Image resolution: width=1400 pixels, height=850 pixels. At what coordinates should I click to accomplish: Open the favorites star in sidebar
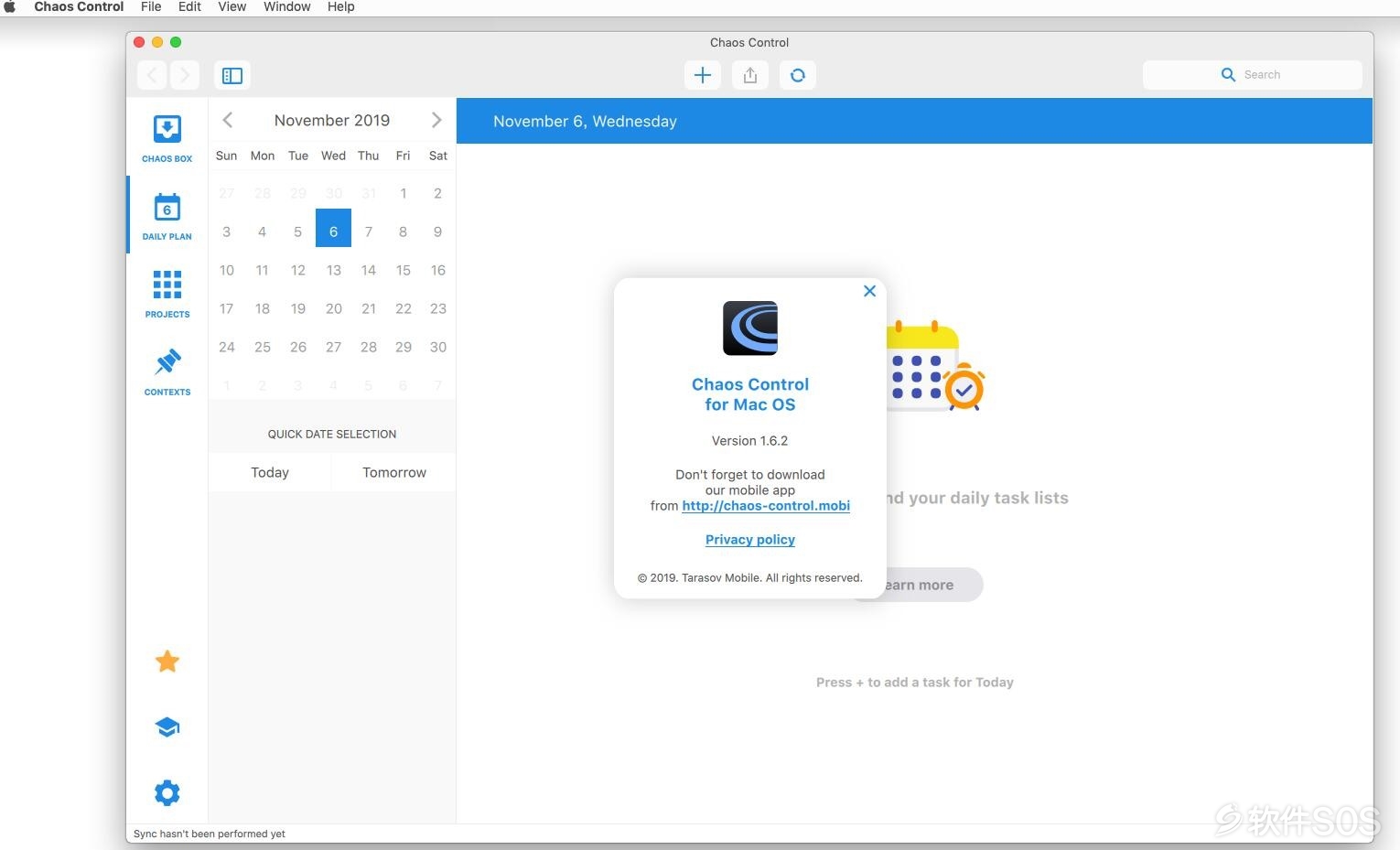tap(167, 661)
